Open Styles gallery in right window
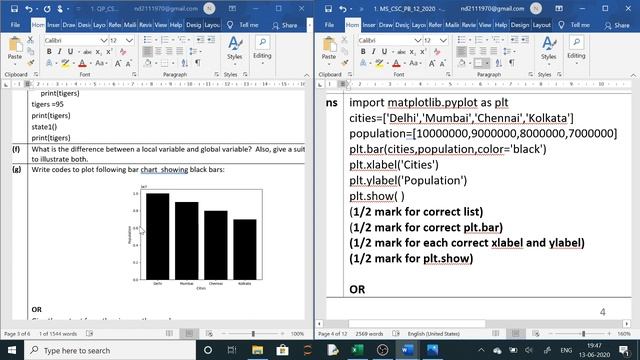The image size is (640, 360). [549, 49]
